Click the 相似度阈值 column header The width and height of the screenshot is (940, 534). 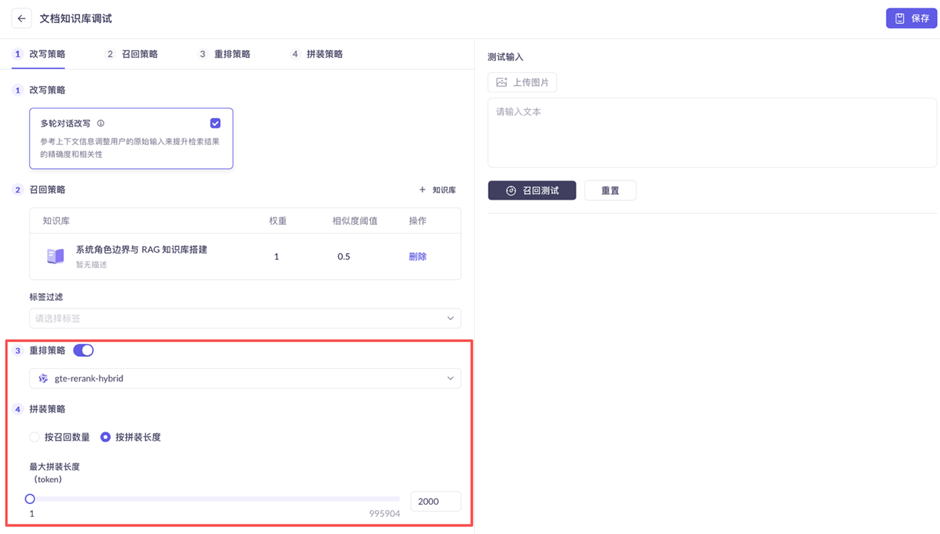point(355,221)
